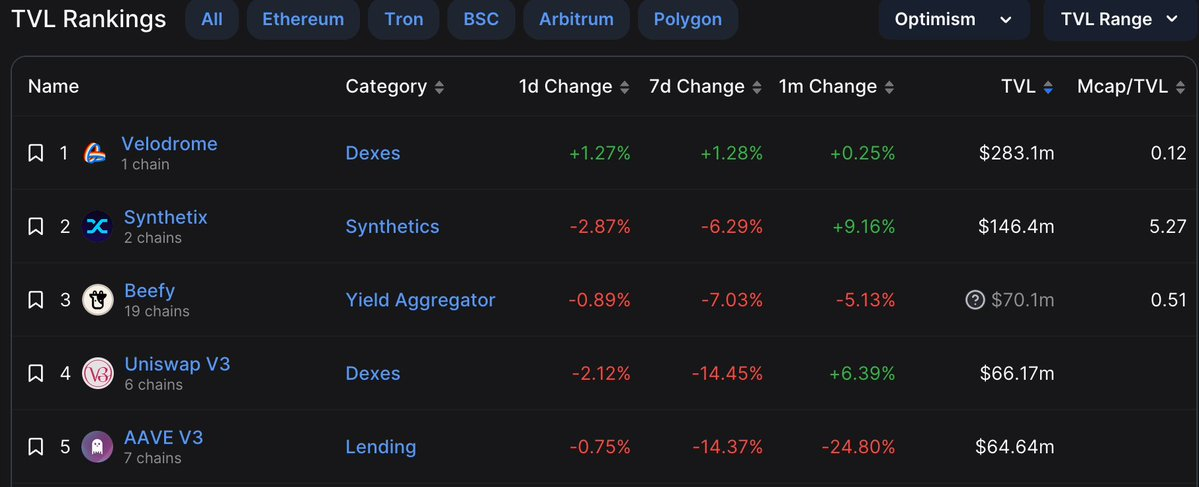Click the Synthetix protocol logo
This screenshot has width=1199, height=487.
tap(97, 226)
